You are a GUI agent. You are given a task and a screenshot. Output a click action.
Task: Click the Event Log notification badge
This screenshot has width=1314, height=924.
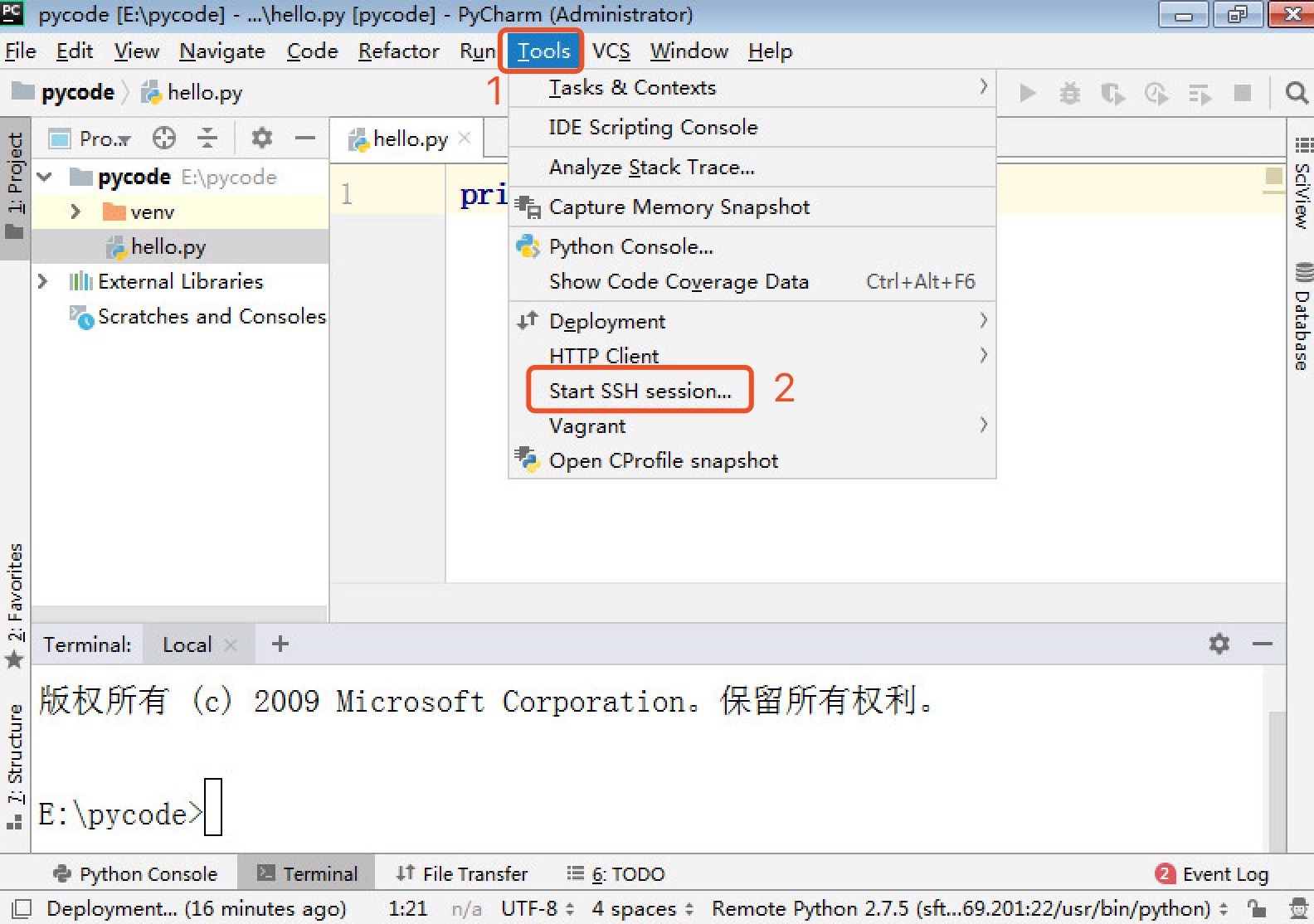pyautogui.click(x=1165, y=873)
